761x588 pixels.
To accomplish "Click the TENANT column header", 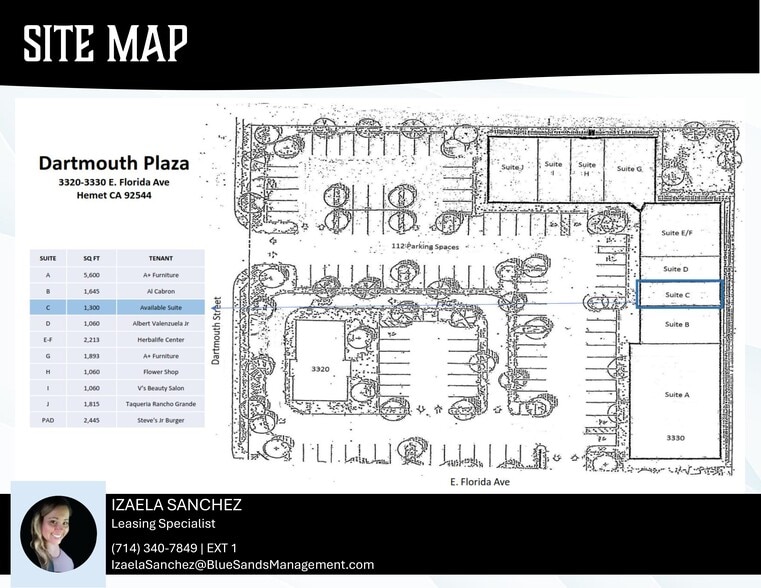I will 160,257.
